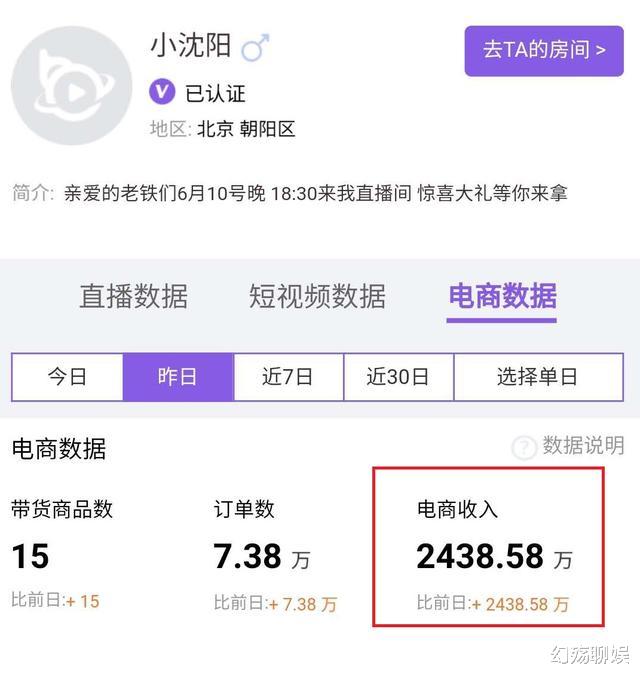Open the 选择单日 date picker
The width and height of the screenshot is (640, 678).
[x=538, y=377]
